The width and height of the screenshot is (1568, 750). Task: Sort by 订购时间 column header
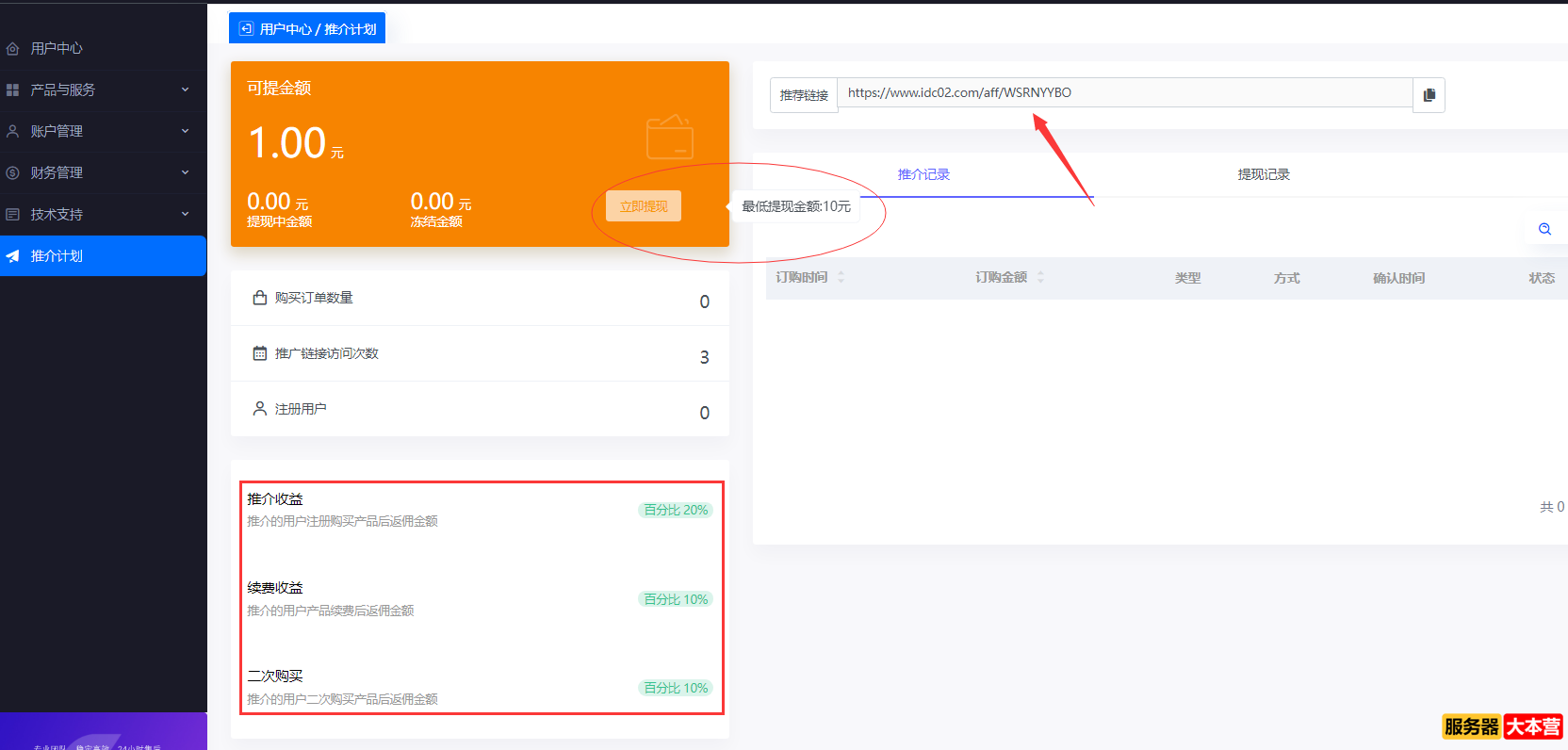(x=802, y=277)
